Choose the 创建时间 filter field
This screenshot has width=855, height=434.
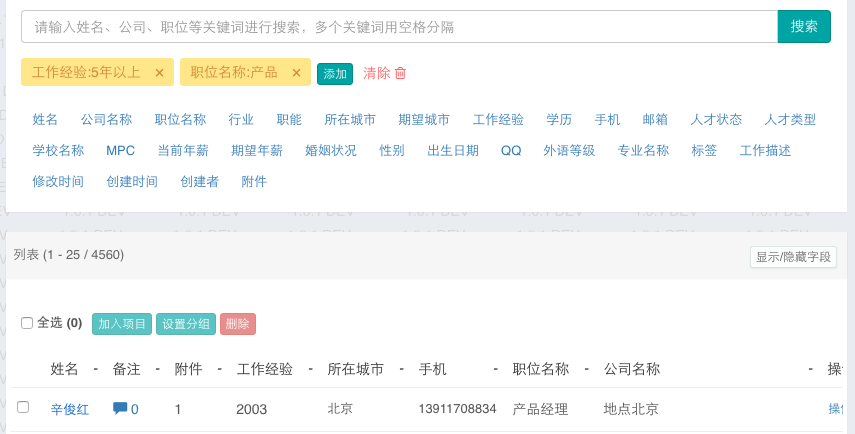(132, 182)
